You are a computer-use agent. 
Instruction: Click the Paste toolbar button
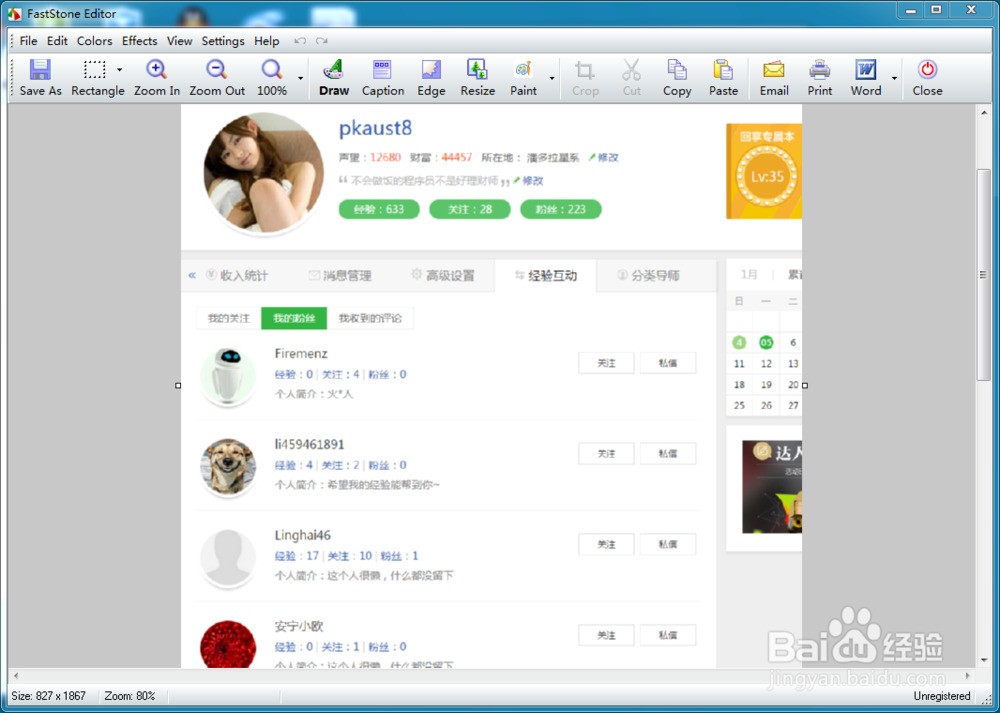723,78
